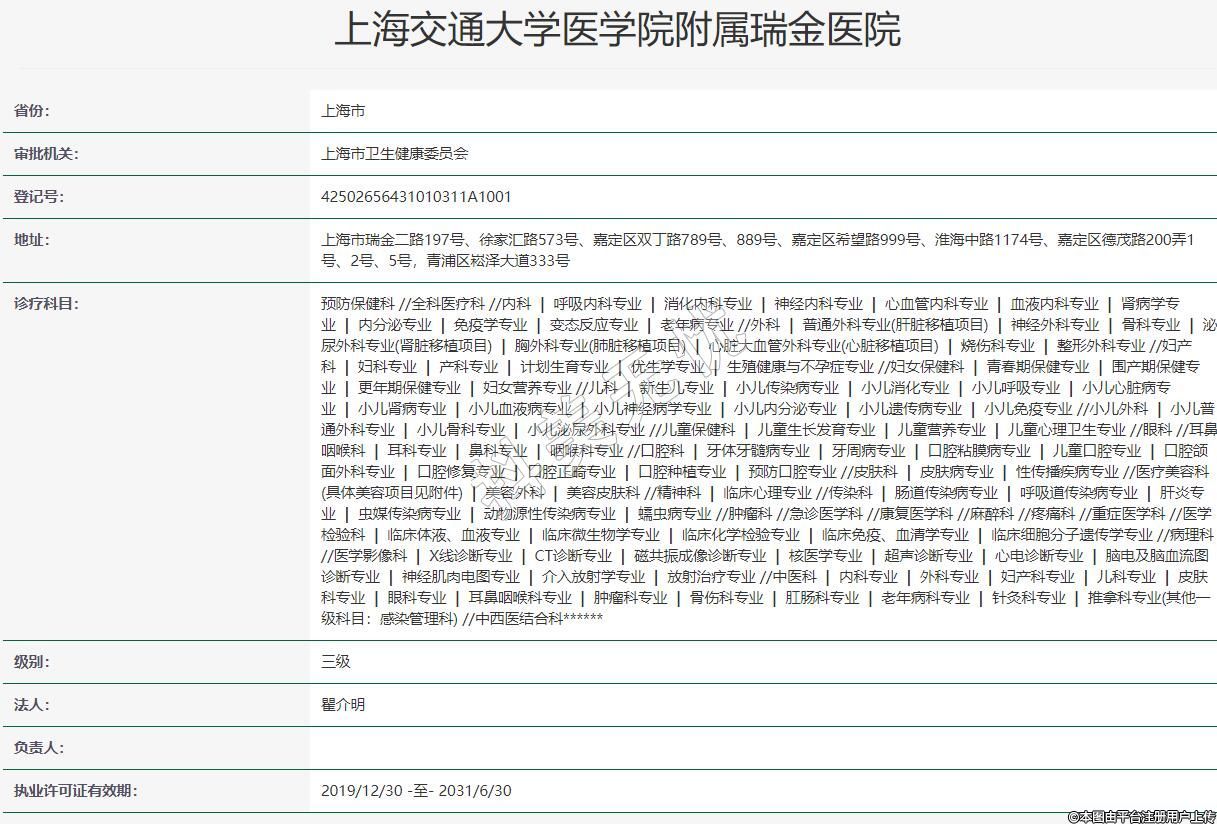
Task: Select the 三级 level value
Action: click(336, 662)
